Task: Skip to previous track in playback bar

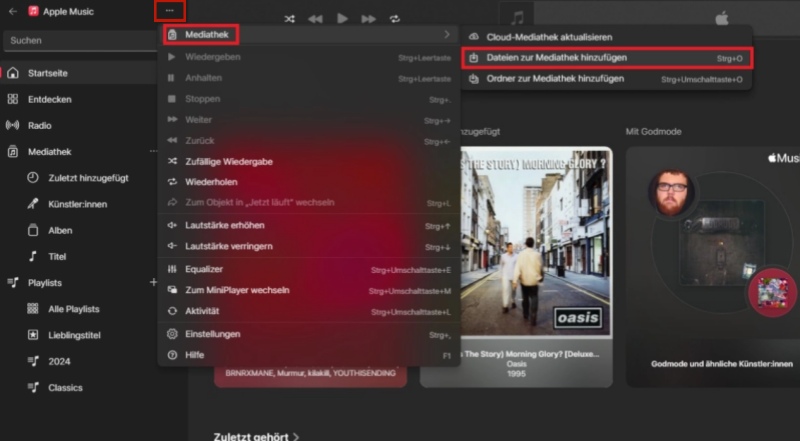Action: 315,19
